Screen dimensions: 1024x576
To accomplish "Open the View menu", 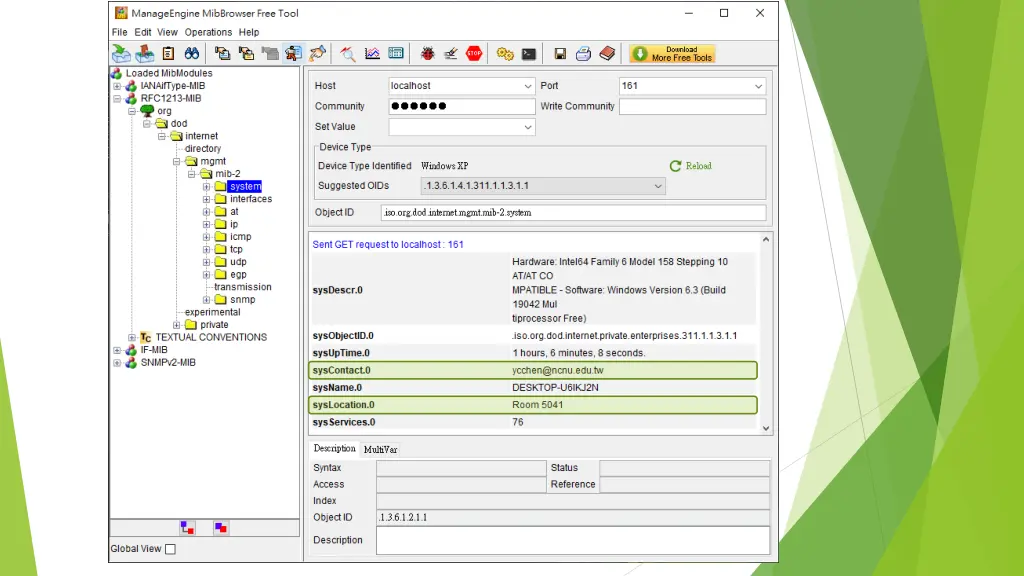I will point(167,32).
